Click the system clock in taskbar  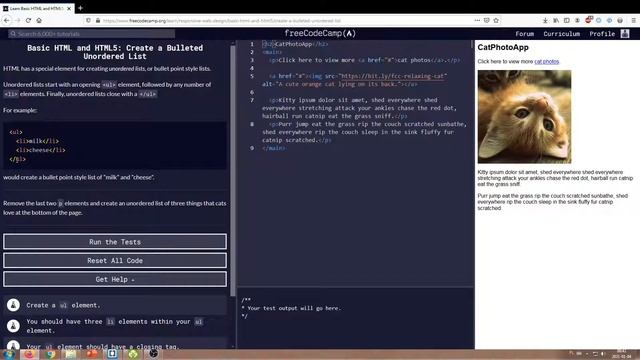(621, 354)
